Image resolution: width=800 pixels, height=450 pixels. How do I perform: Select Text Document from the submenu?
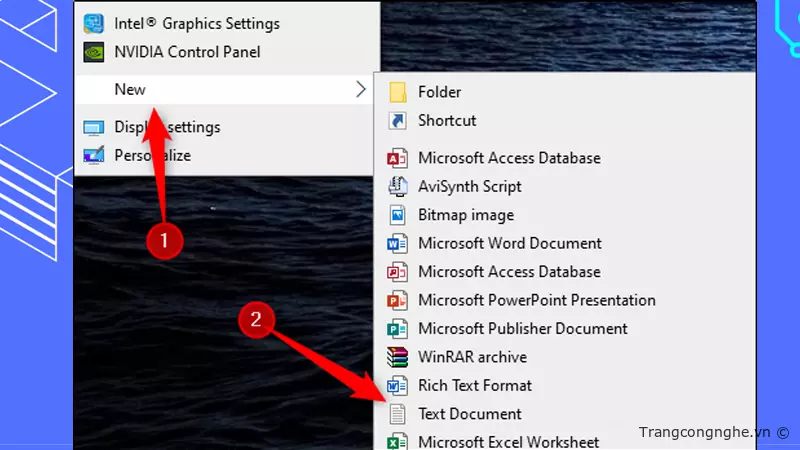469,414
